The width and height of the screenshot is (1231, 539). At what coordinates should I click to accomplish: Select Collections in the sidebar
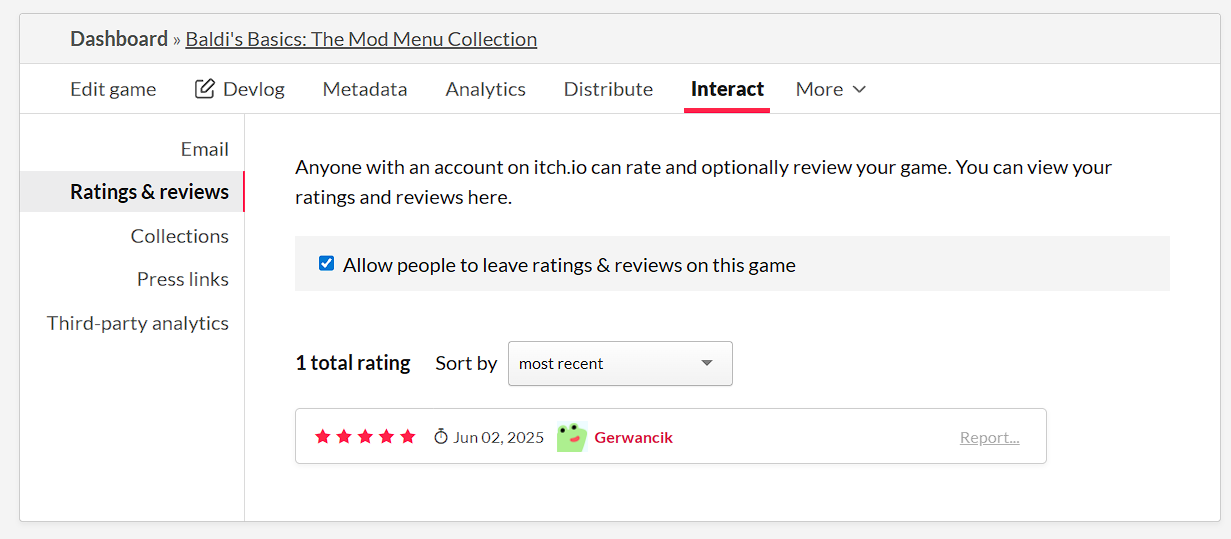[x=179, y=236]
